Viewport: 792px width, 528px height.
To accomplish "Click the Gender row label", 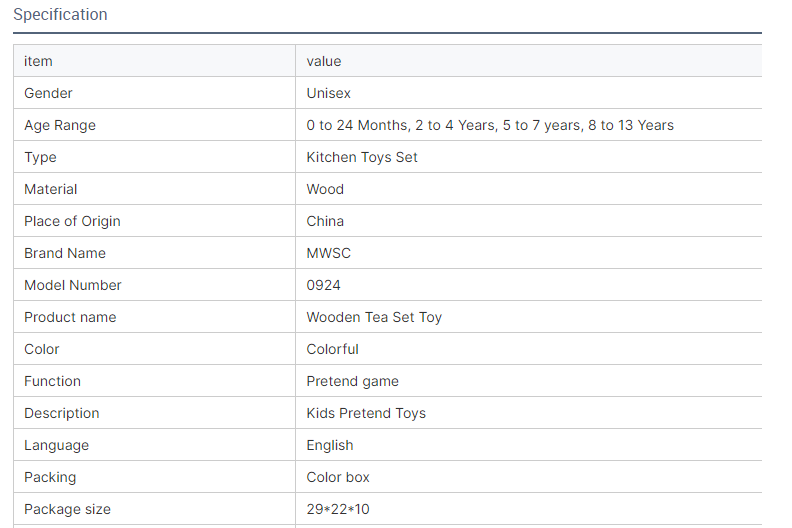I will pyautogui.click(x=48, y=93).
